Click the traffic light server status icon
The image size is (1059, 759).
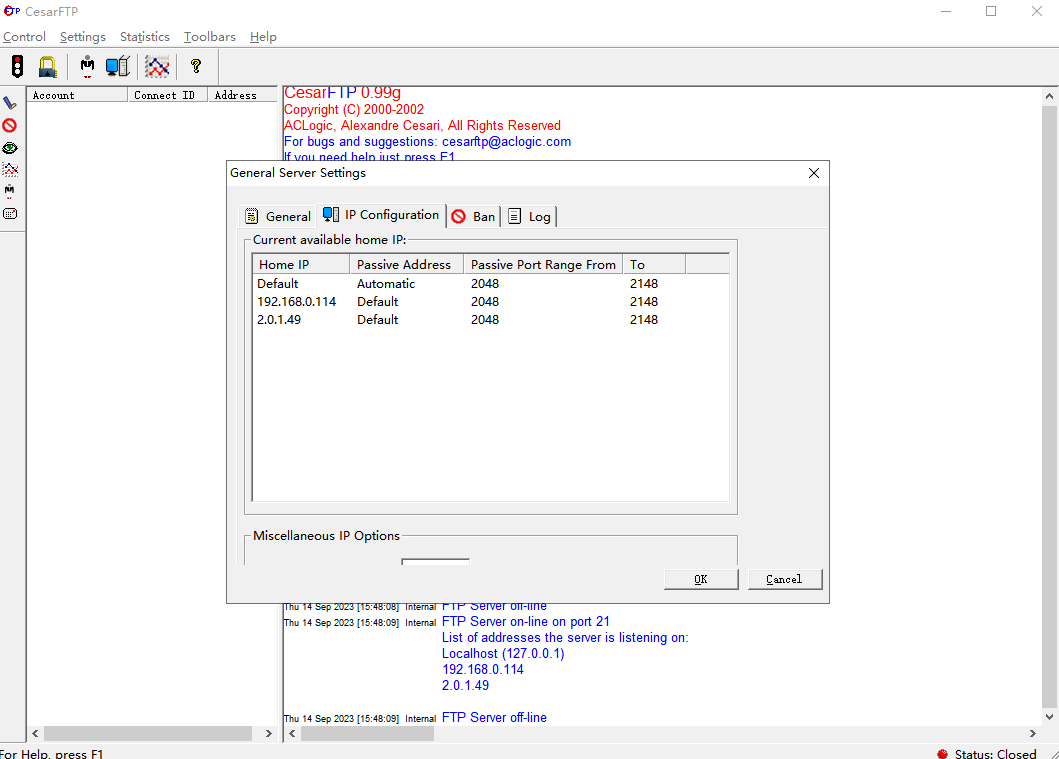pos(17,67)
